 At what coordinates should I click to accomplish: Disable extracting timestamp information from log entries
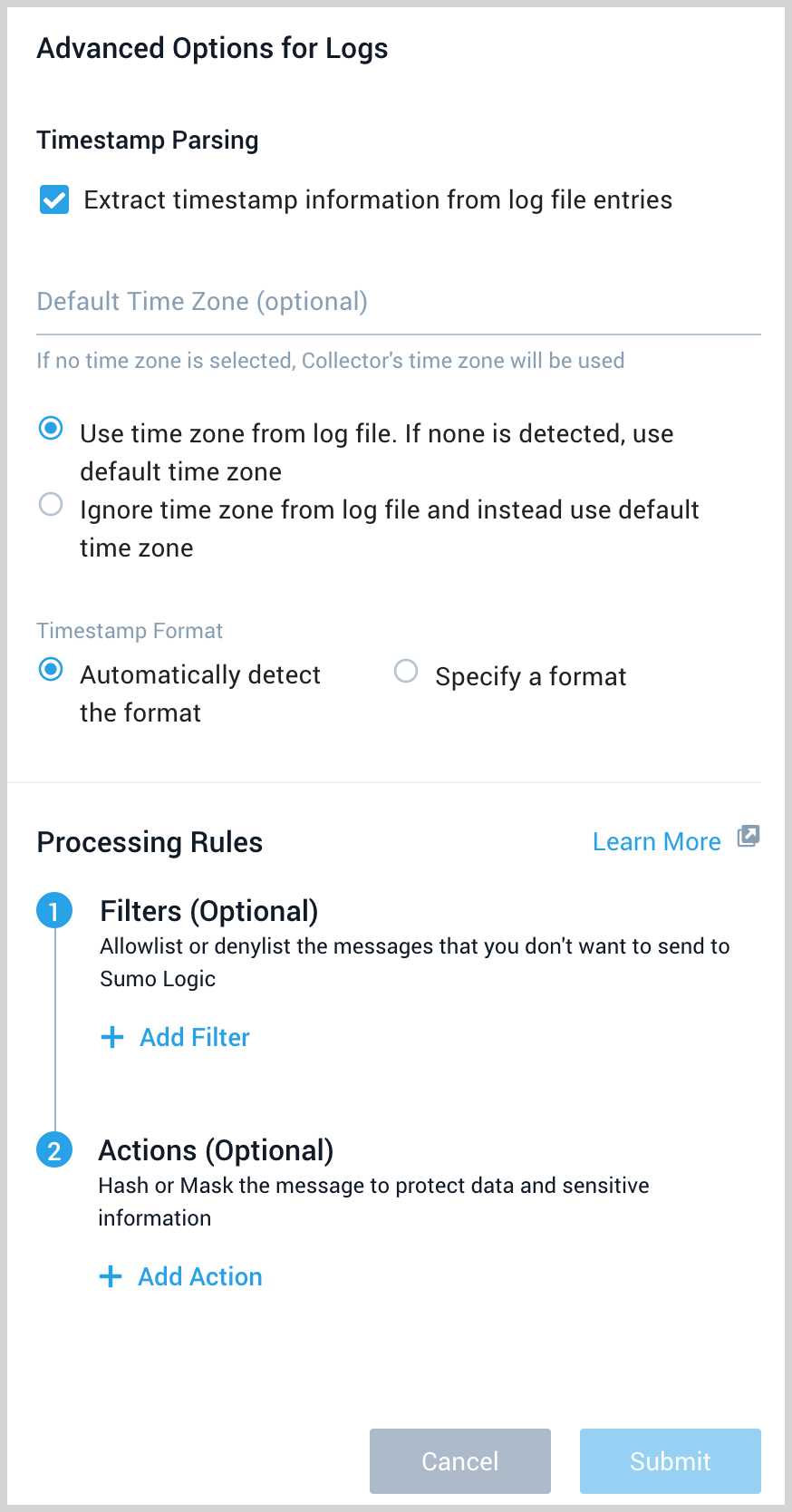pyautogui.click(x=53, y=199)
